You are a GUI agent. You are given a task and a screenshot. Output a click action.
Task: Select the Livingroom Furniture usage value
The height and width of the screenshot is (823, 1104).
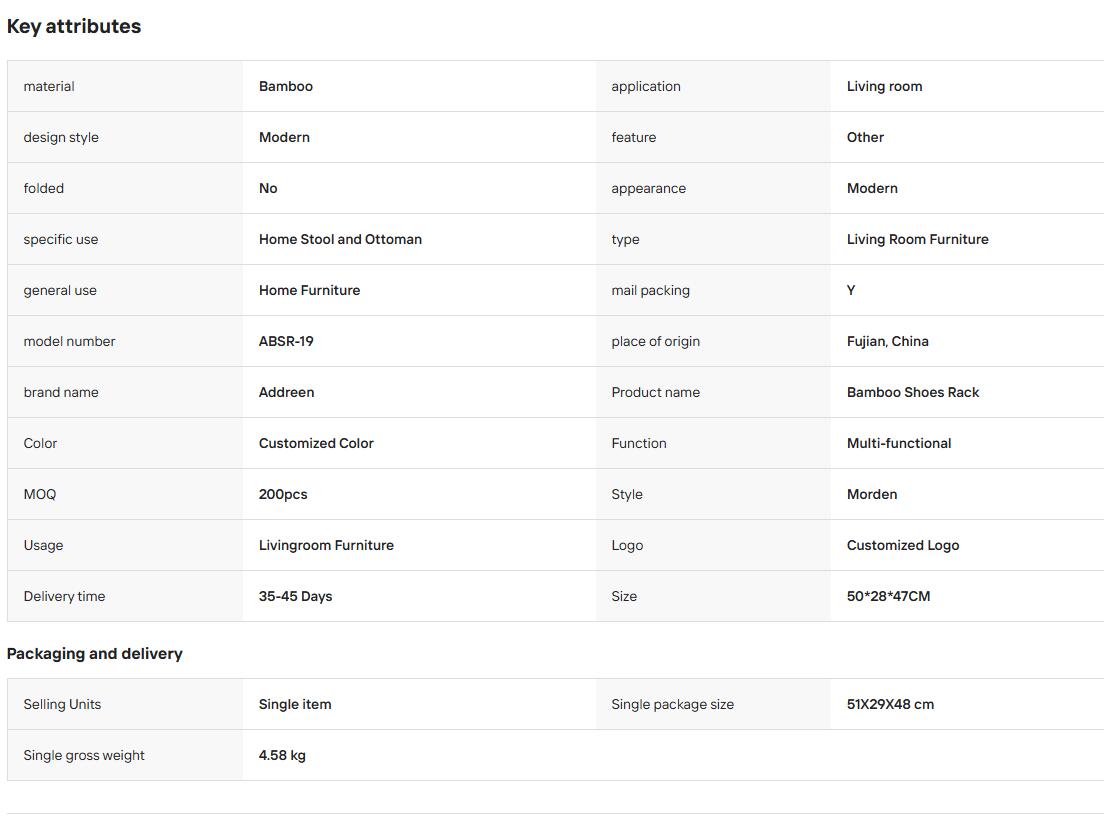(x=326, y=545)
